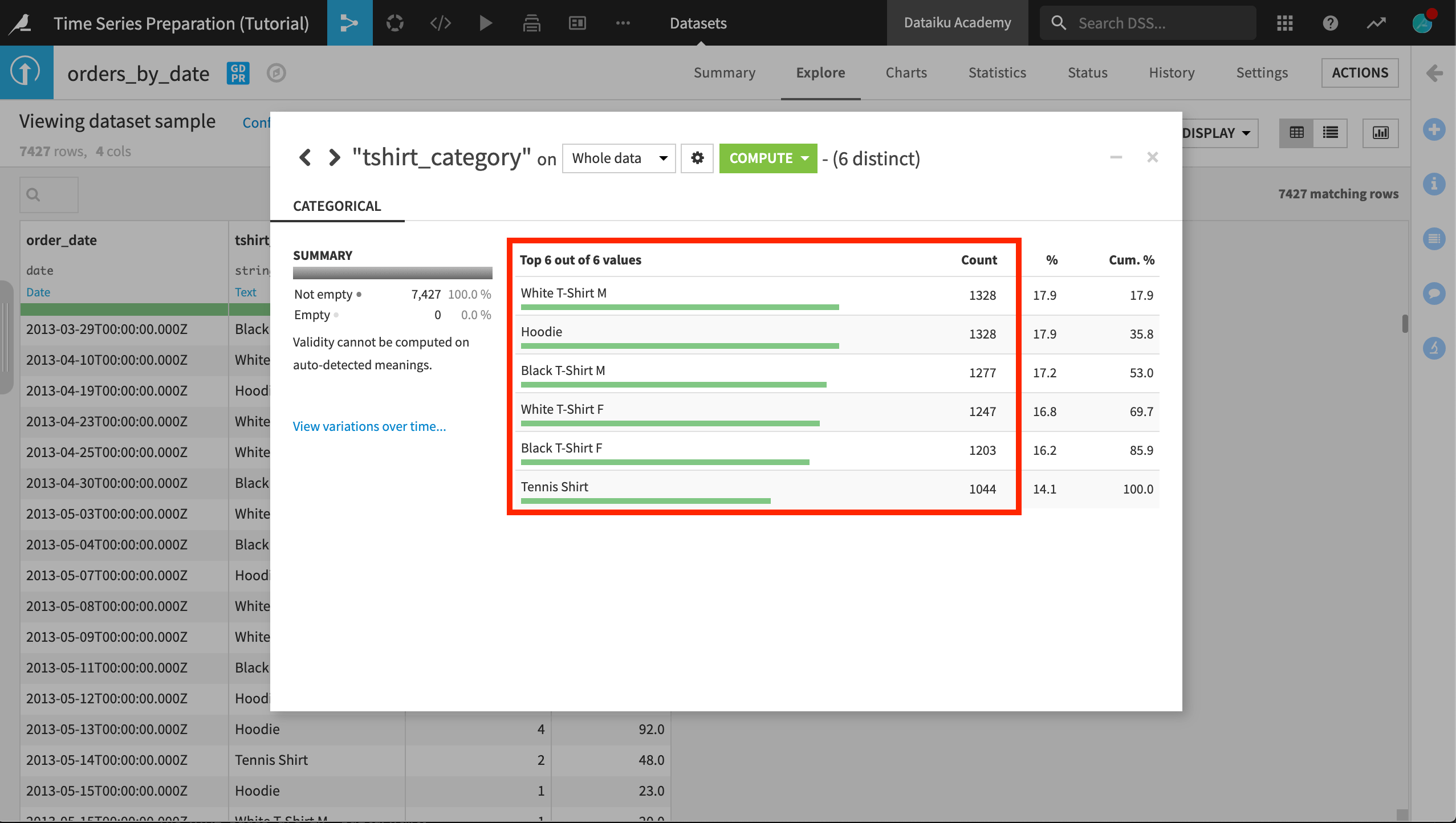The height and width of the screenshot is (823, 1456).
Task: Open the Whole data dropdown
Action: coord(619,158)
